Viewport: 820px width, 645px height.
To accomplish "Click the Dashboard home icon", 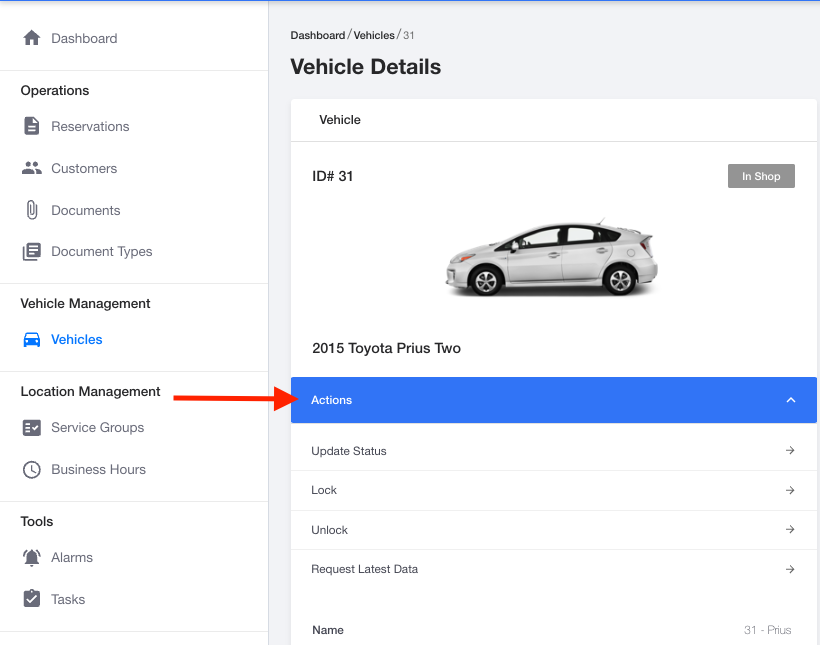I will 31,38.
